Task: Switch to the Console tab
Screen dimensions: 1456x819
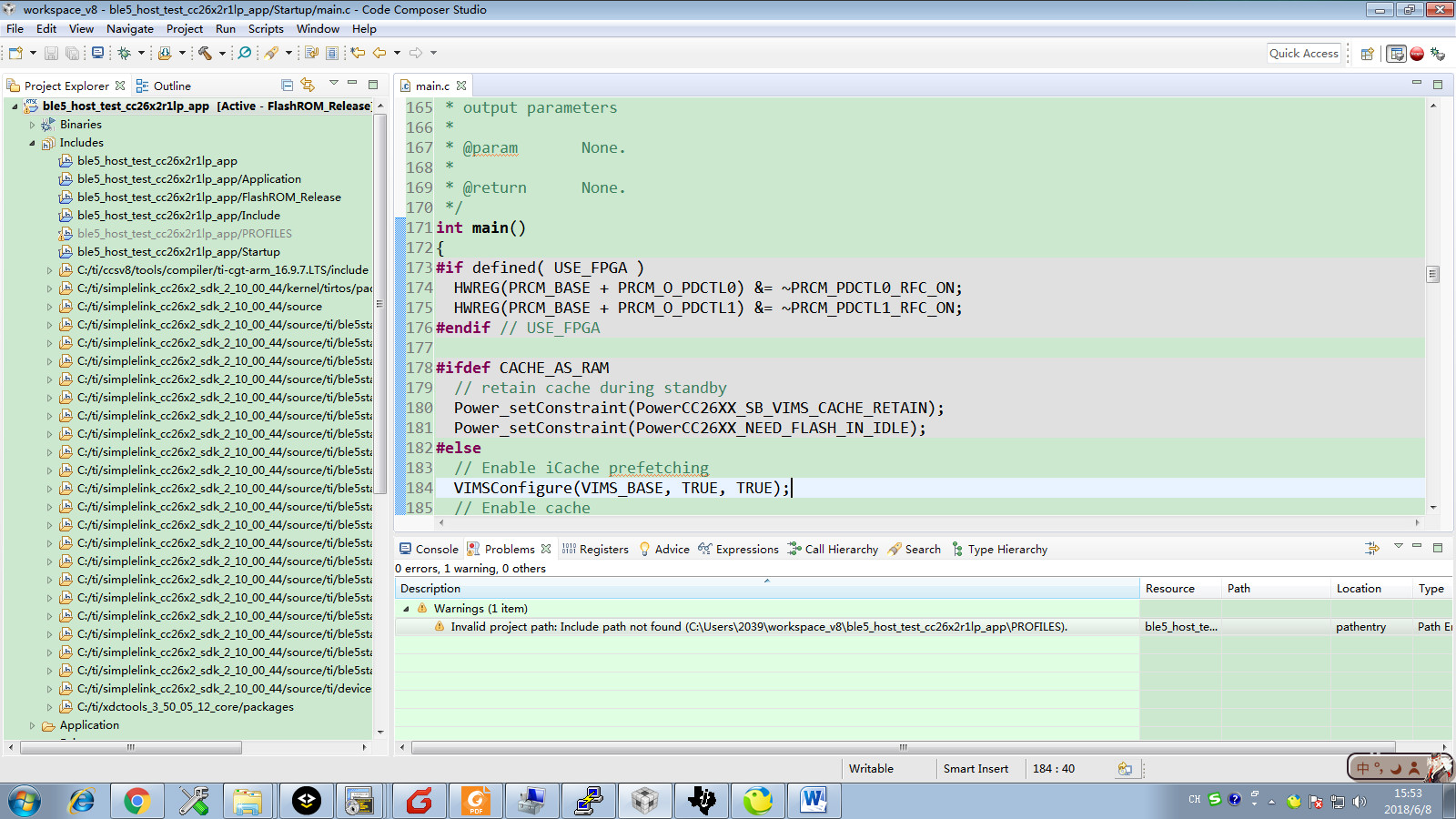Action: click(429, 549)
